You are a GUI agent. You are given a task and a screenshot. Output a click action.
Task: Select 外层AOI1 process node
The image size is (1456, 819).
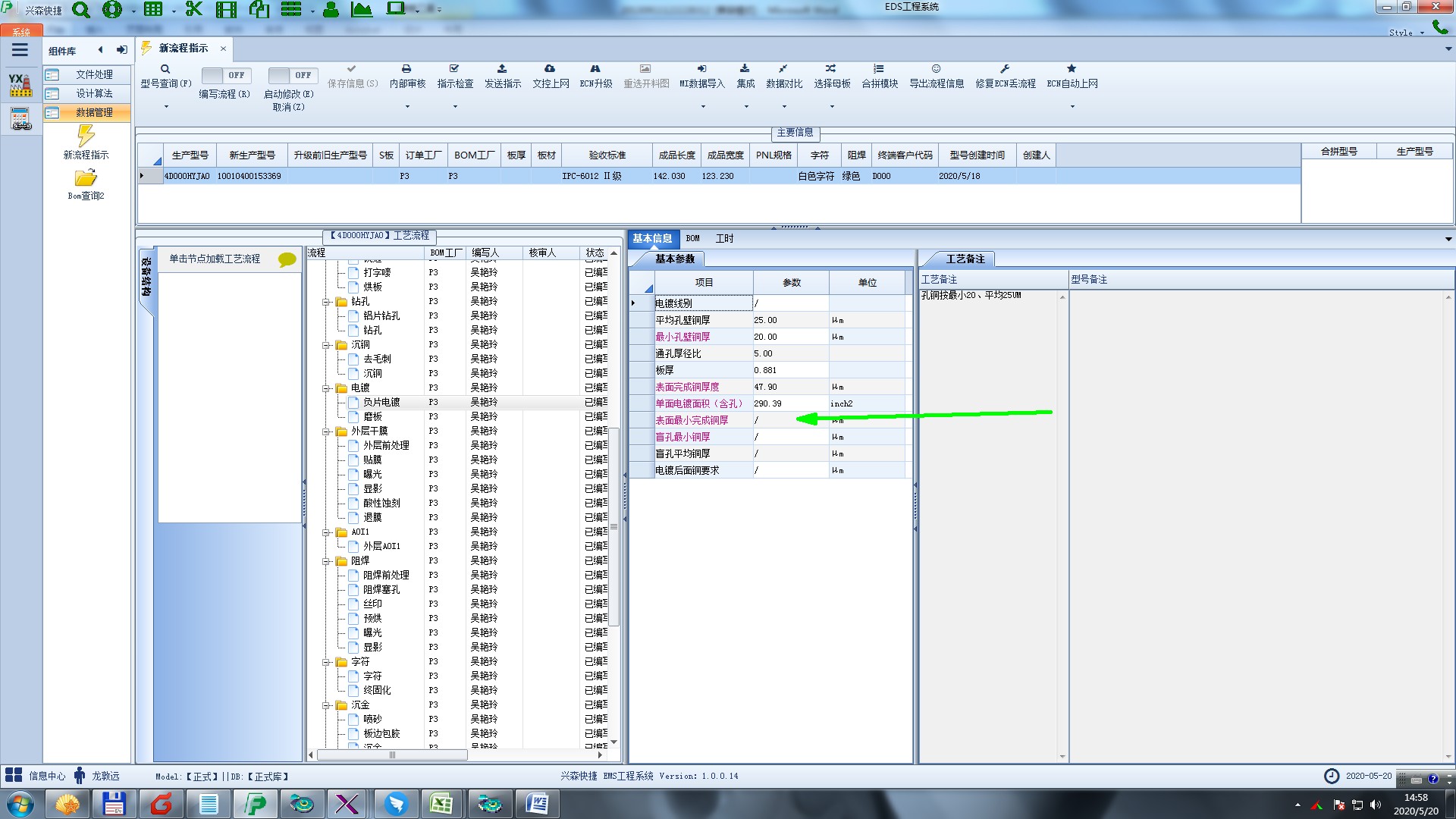[x=381, y=546]
